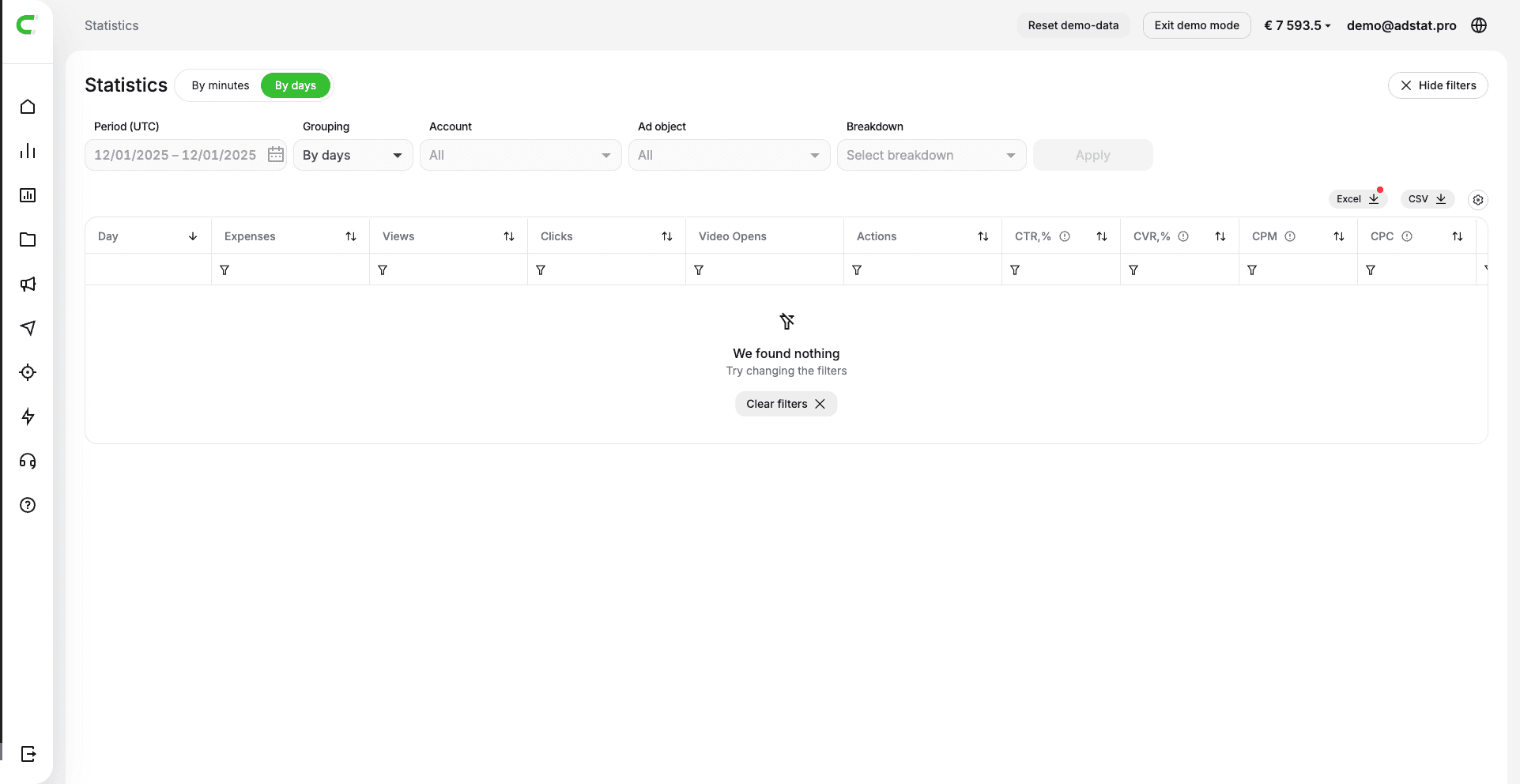
Task: Expand the balance € 7 593.5 menu
Action: tap(1297, 25)
